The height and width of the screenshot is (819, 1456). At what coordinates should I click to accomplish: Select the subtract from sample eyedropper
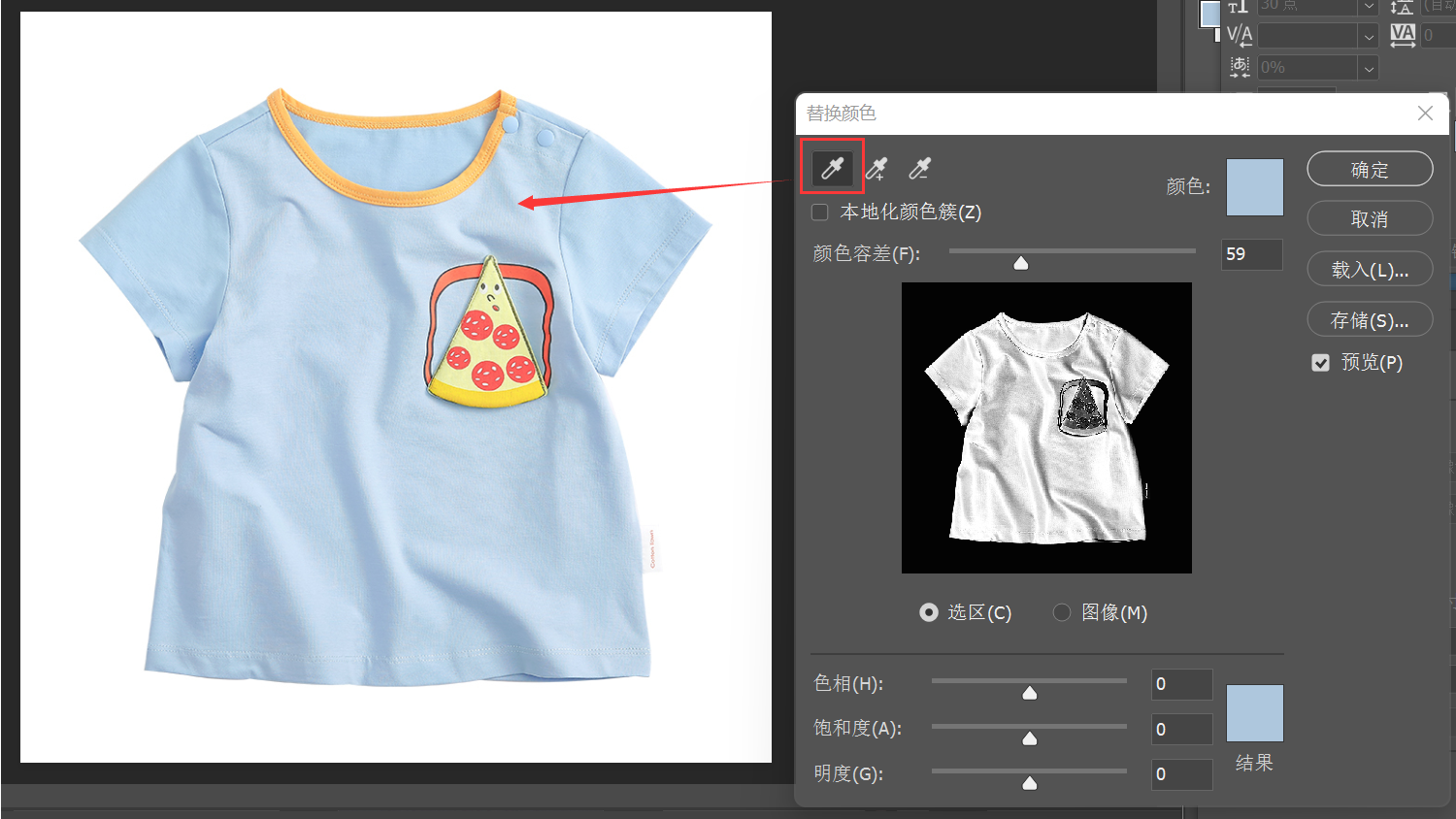pyautogui.click(x=919, y=169)
